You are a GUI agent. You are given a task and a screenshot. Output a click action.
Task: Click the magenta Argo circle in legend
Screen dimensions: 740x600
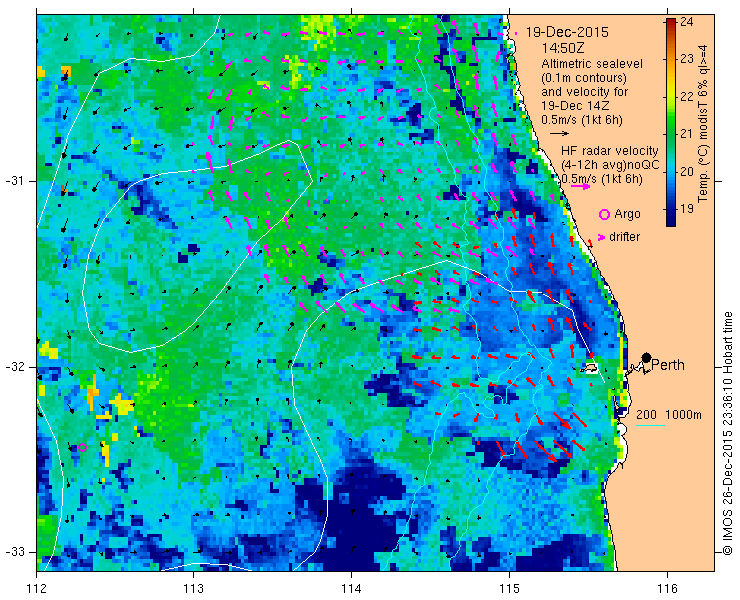604,214
